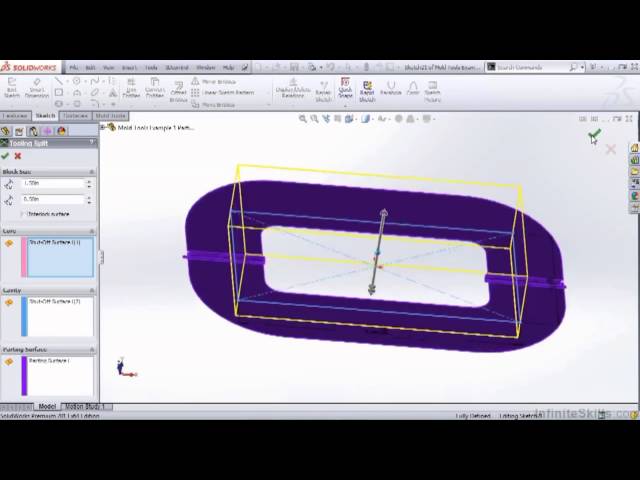The image size is (640, 480).
Task: Click Mirror Entities in the ribbon
Action: click(x=213, y=82)
